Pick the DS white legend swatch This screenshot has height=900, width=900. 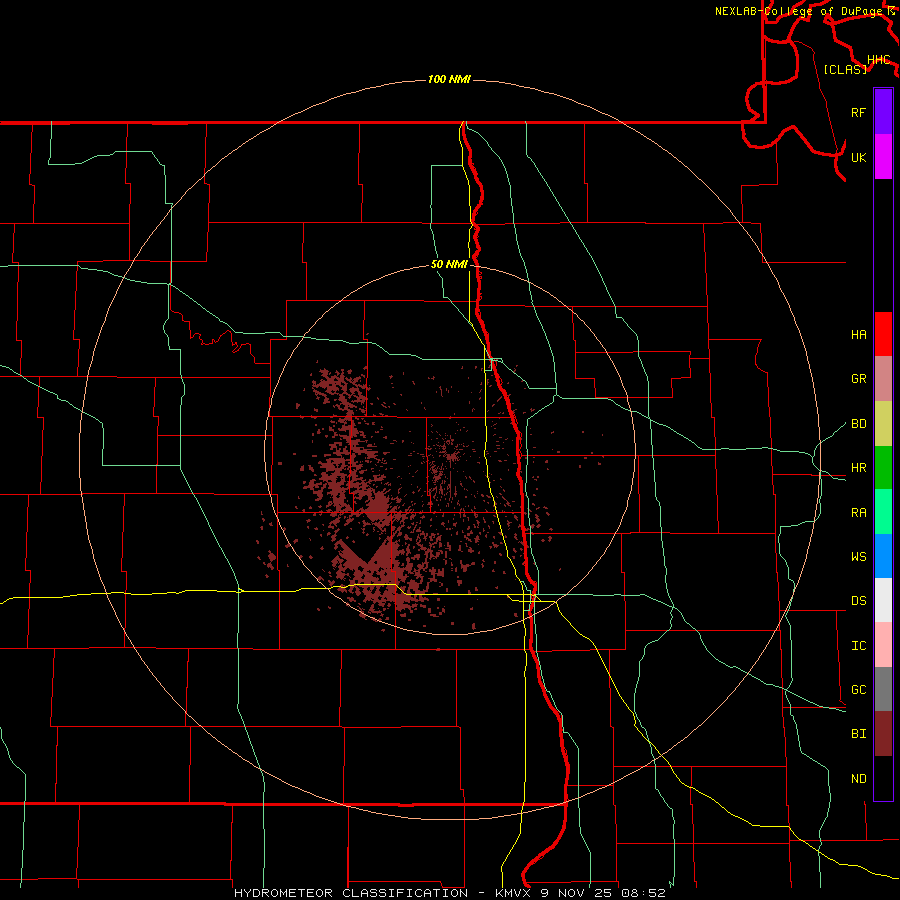883,600
